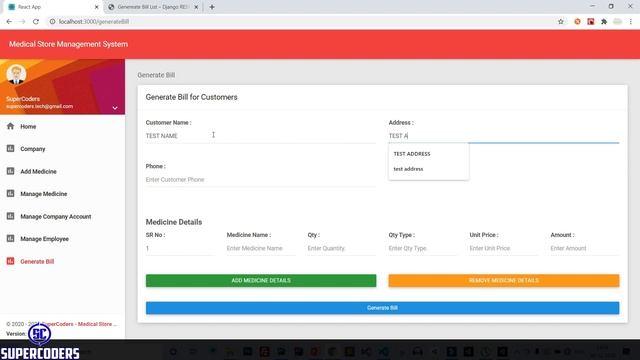Click the Generate Bill sidebar icon
Screen dimensions: 640x360
[11, 261]
